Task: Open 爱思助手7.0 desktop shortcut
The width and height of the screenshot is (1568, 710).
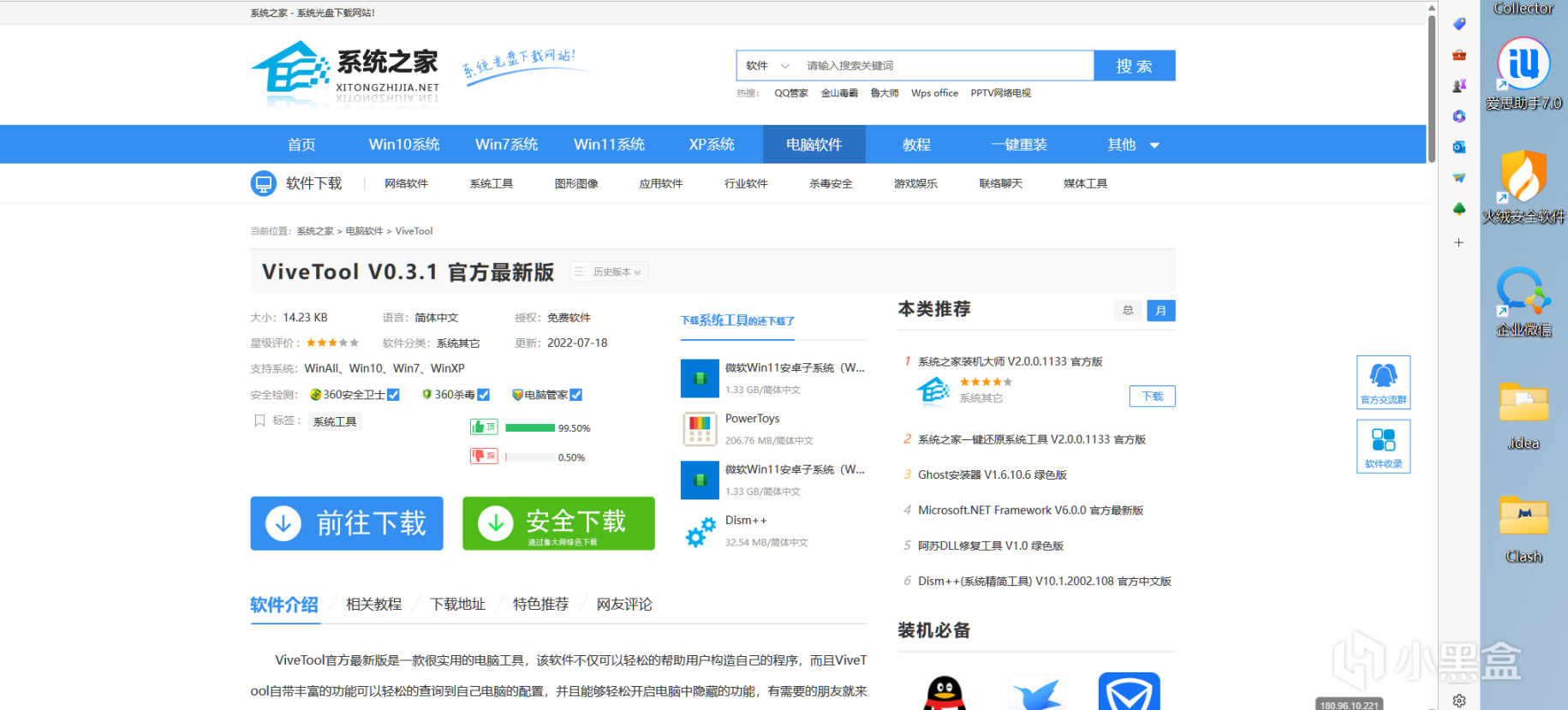Action: coord(1523,74)
